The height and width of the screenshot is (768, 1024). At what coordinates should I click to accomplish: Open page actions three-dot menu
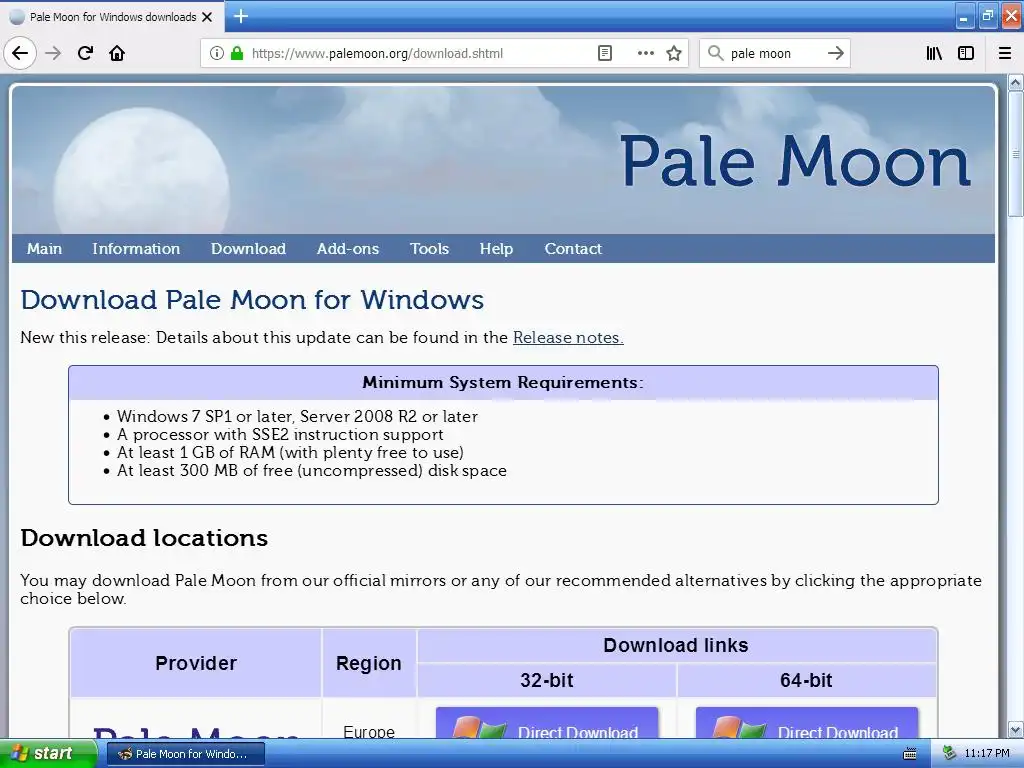(x=645, y=53)
